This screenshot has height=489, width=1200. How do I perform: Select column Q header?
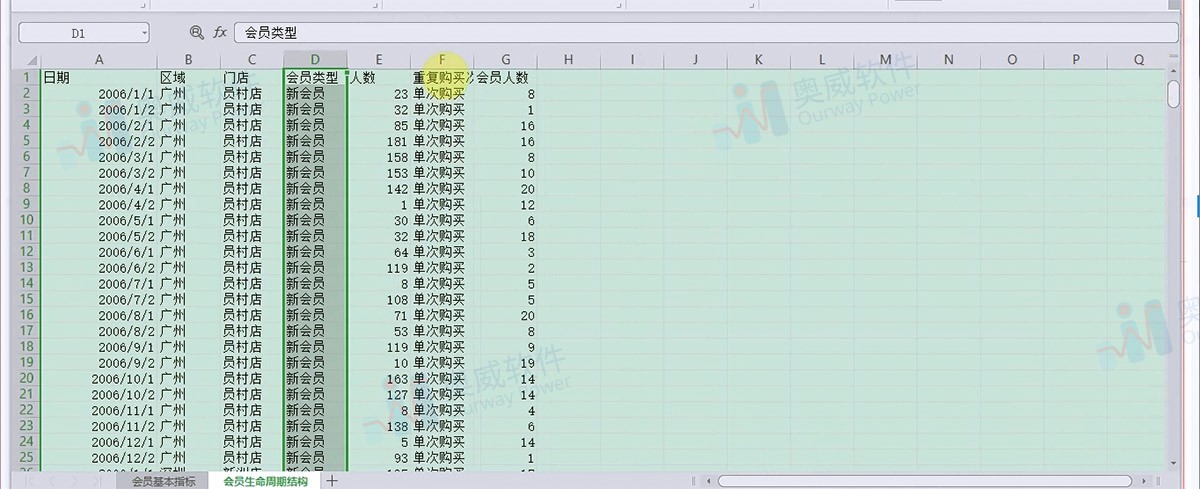[1138, 60]
